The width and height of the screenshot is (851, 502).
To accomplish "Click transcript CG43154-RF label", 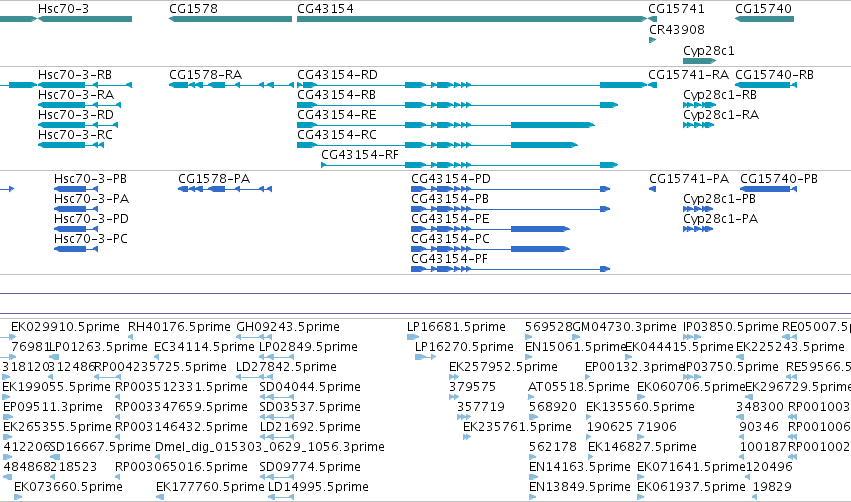I will pos(360,155).
